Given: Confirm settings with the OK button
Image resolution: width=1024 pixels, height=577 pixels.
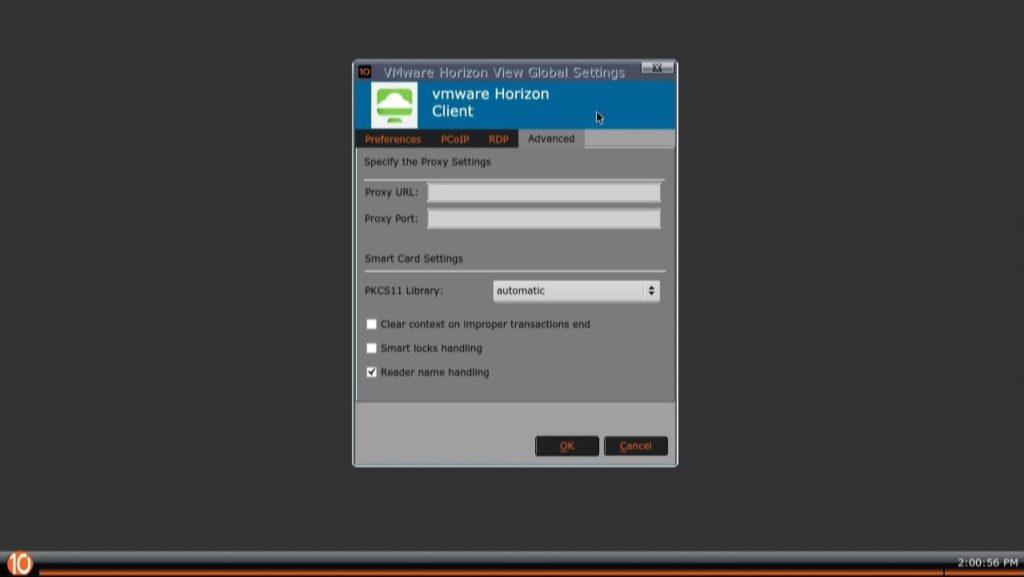Looking at the screenshot, I should coord(567,446).
